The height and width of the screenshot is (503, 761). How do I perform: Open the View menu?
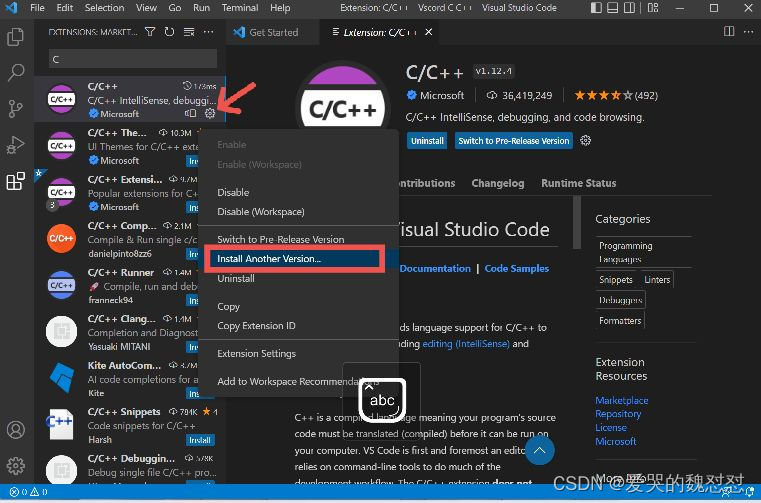[x=146, y=8]
